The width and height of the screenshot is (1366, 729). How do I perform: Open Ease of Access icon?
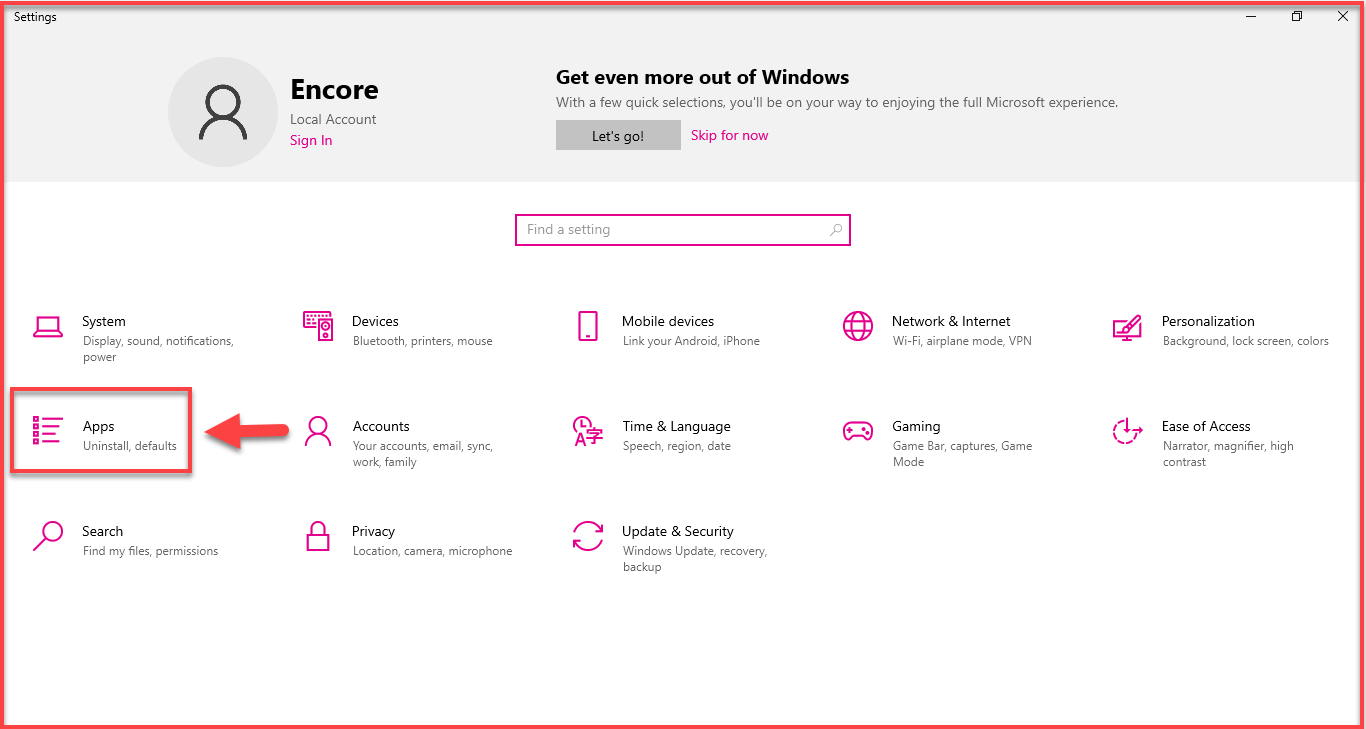pos(1127,431)
